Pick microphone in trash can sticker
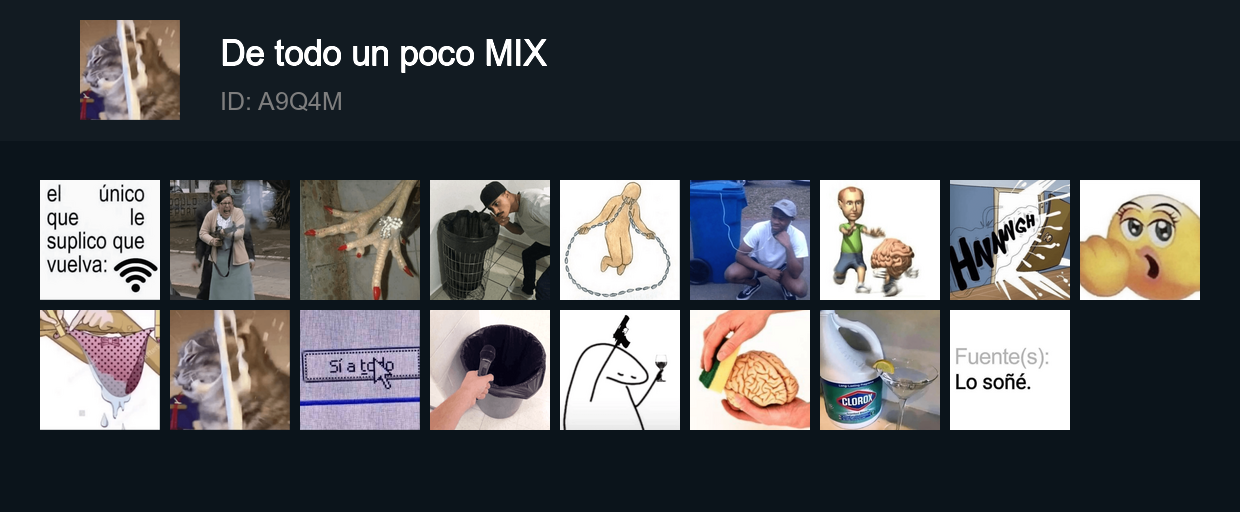This screenshot has height=512, width=1240. [x=490, y=370]
